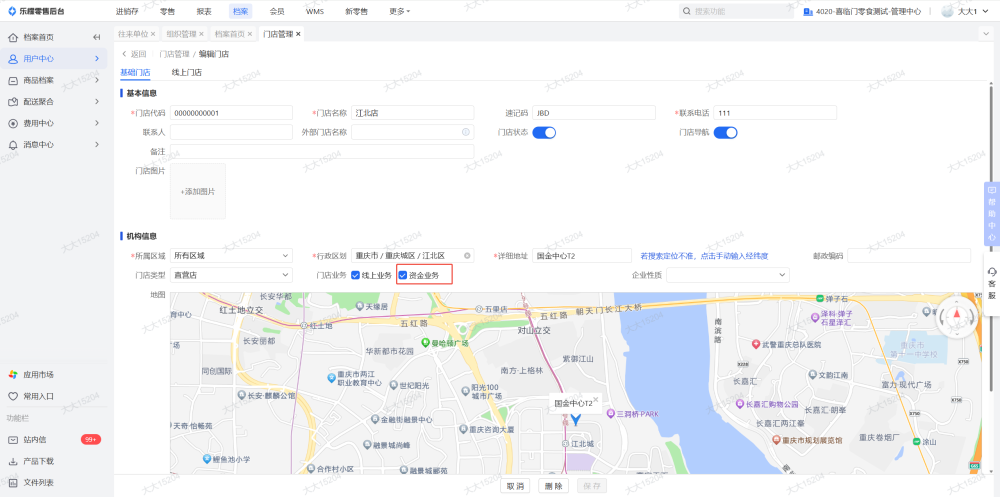Click the organization icon beside 4020-喜临门零食测试
Image resolution: width=1000 pixels, height=497 pixels.
pos(807,11)
